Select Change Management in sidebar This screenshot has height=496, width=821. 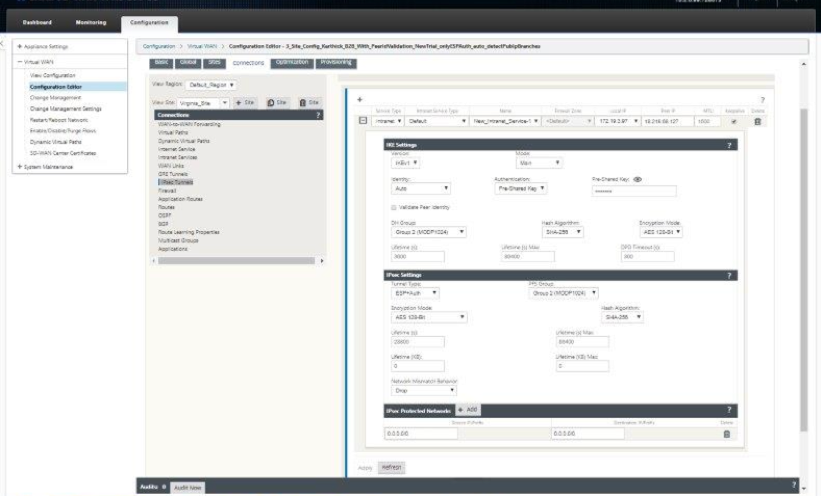56,98
